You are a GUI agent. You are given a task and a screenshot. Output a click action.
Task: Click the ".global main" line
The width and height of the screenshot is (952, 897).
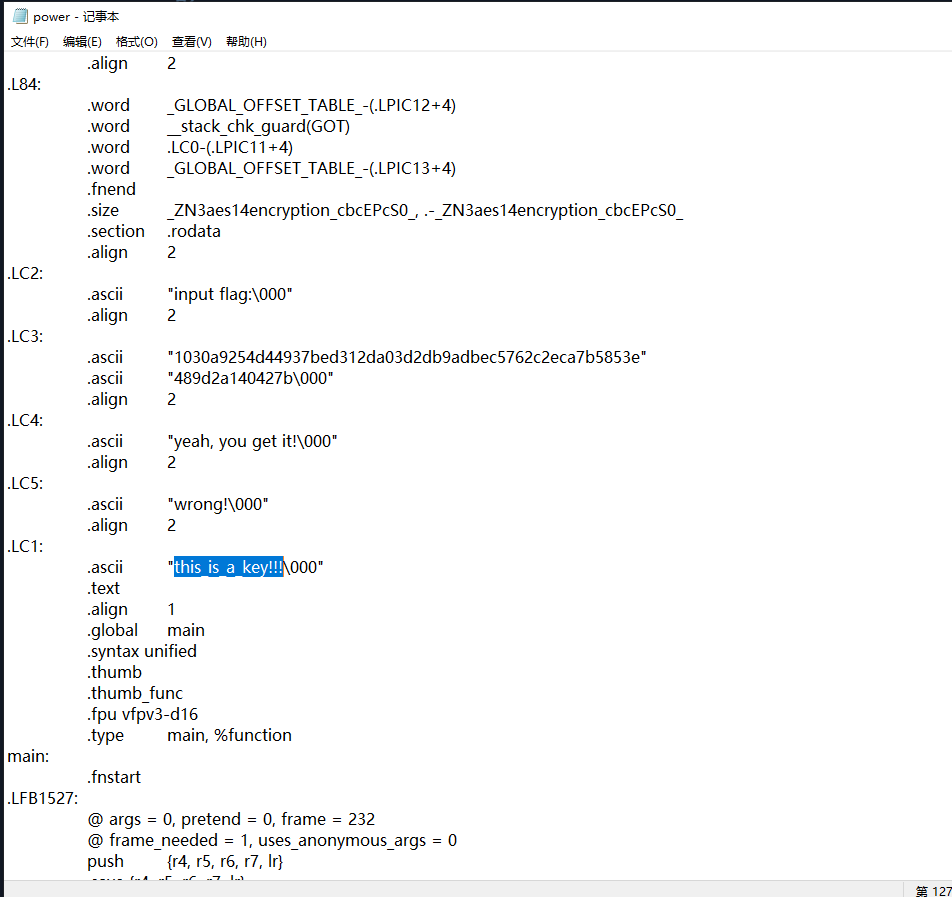click(x=146, y=630)
